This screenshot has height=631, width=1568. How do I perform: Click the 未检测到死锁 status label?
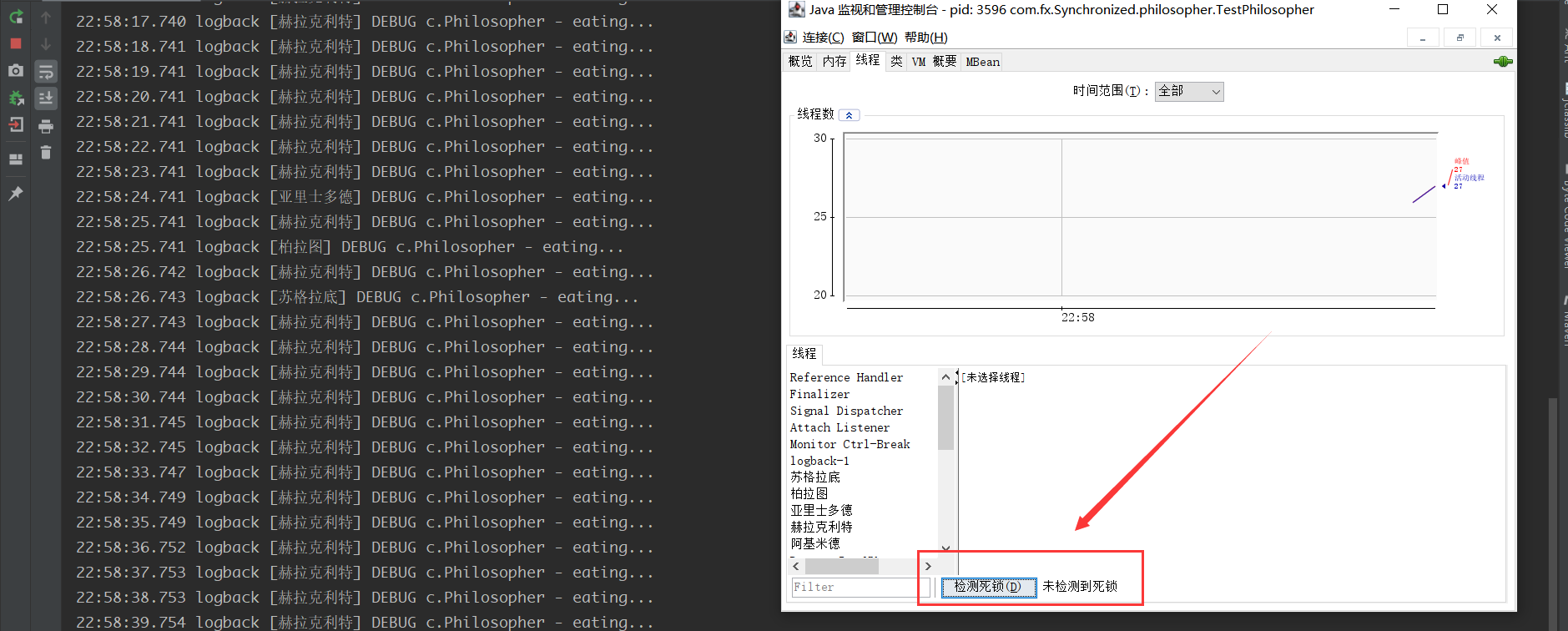coord(1080,587)
